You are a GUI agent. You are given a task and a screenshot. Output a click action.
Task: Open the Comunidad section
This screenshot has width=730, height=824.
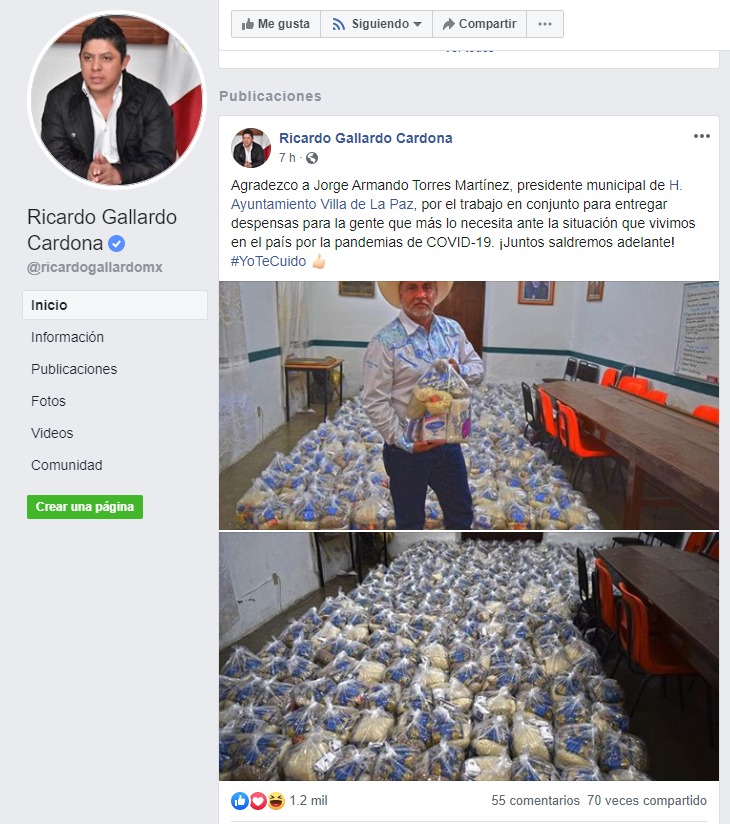[x=67, y=465]
